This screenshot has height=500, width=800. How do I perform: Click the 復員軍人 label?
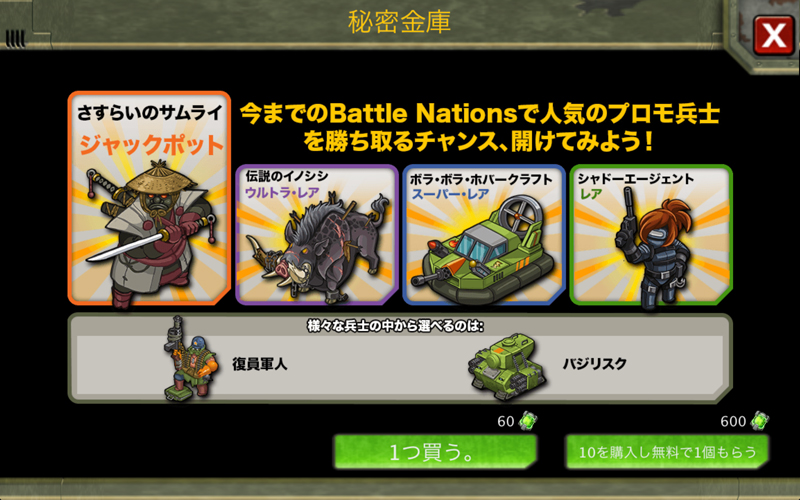(x=260, y=364)
